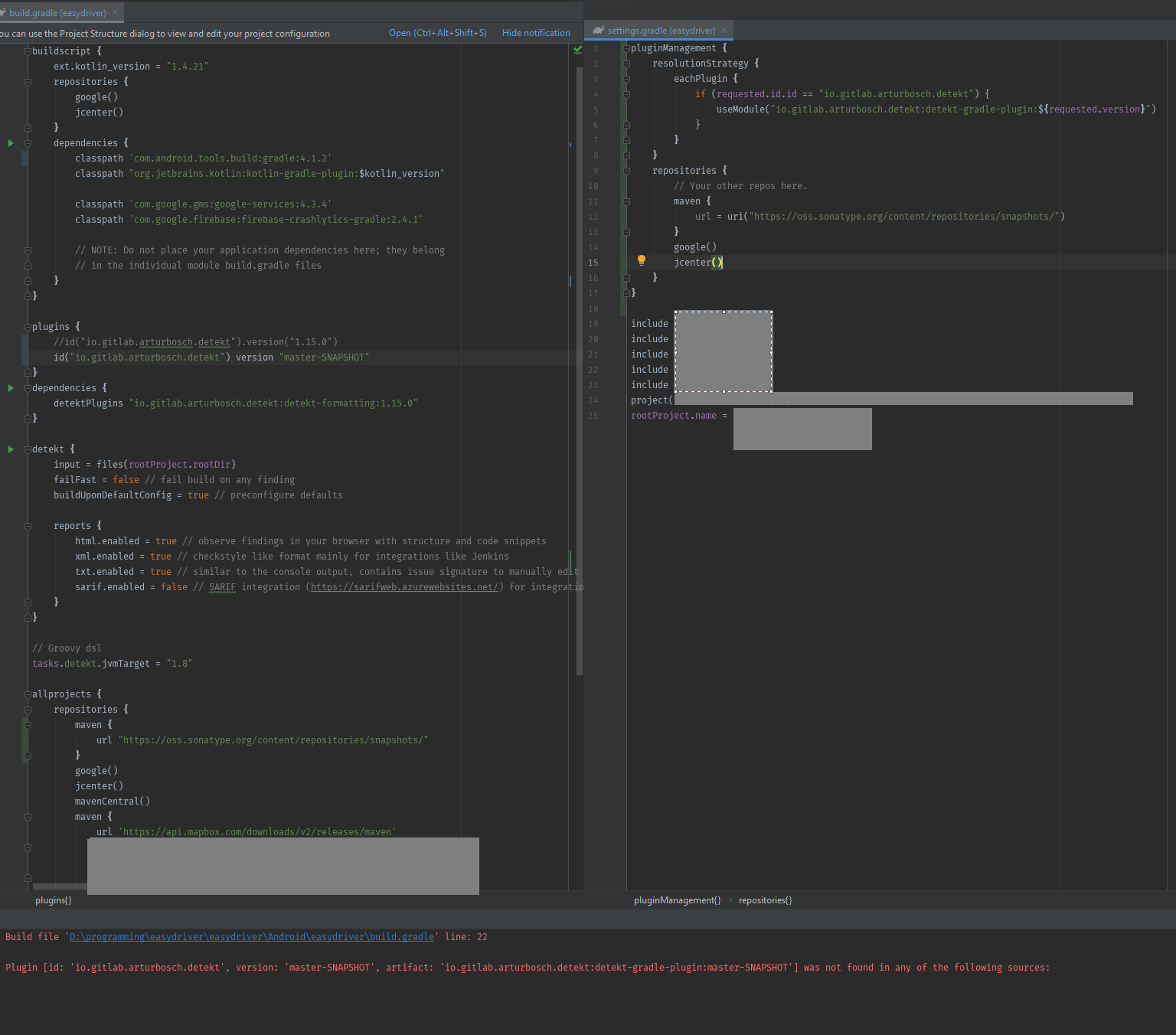Click the gutter arrow next to detektPlugins dependencies
Image resolution: width=1176 pixels, height=1035 pixels.
10,387
